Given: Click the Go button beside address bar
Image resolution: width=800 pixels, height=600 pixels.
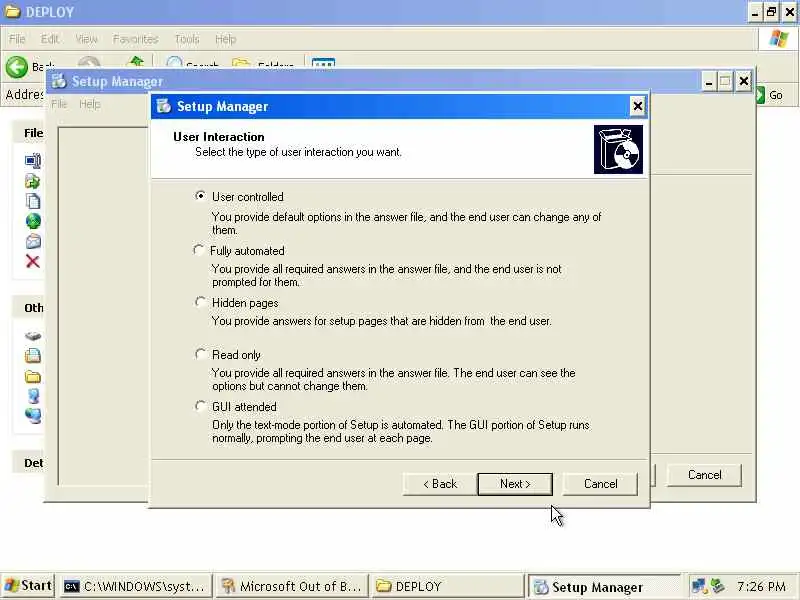Looking at the screenshot, I should (x=769, y=95).
